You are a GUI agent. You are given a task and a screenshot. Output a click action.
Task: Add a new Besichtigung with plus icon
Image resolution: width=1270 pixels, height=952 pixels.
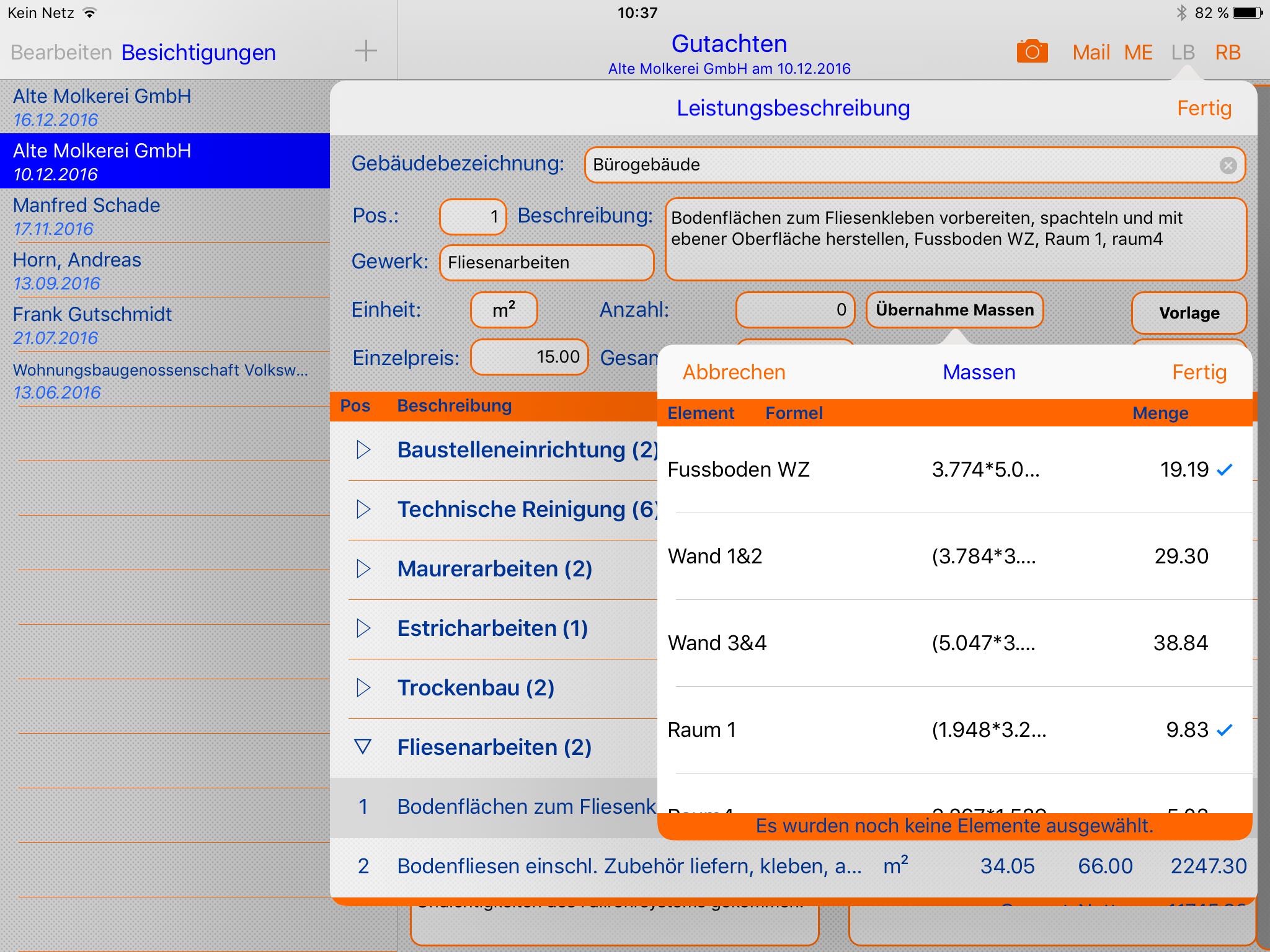point(366,51)
